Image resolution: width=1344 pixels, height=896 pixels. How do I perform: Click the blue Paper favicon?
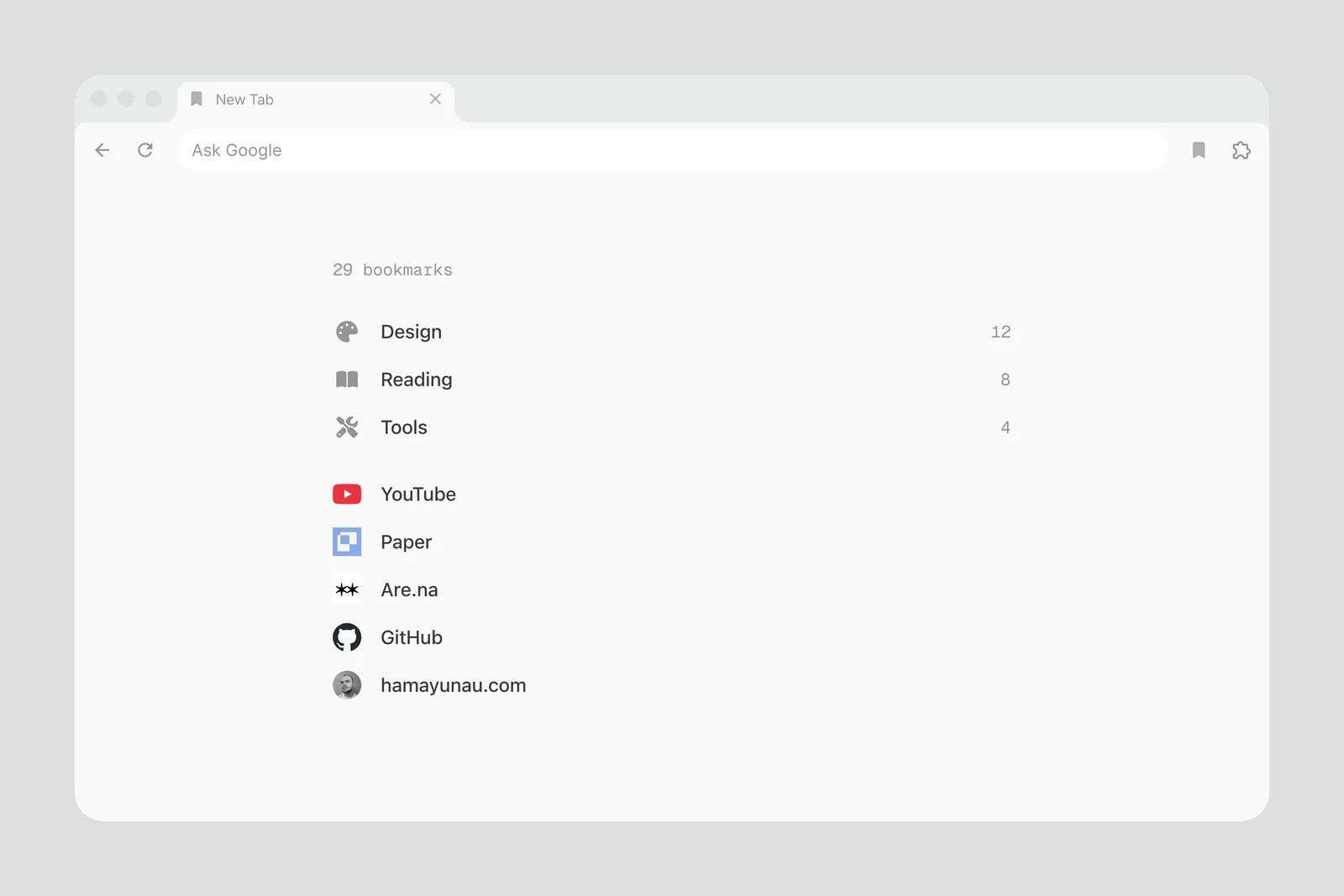click(x=347, y=542)
